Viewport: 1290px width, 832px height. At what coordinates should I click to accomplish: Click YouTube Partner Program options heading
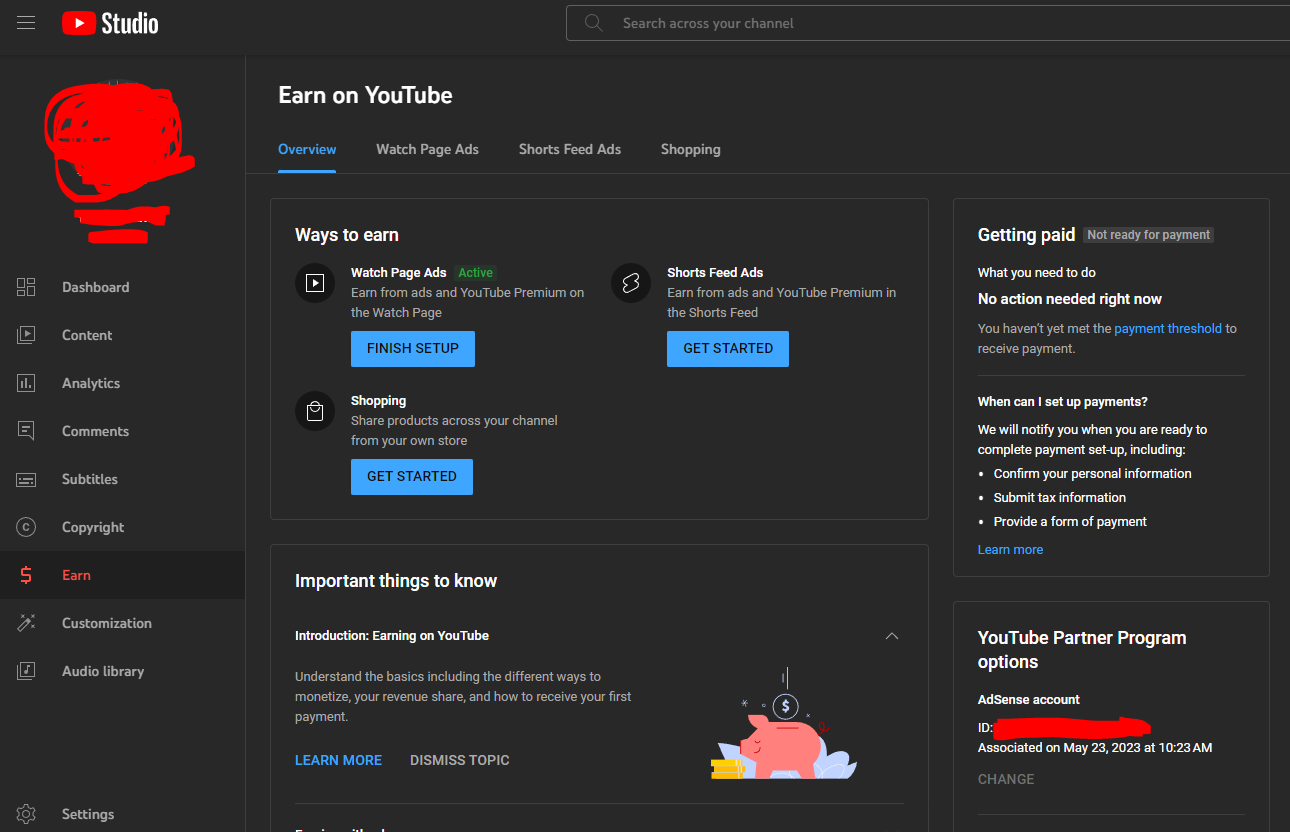pyautogui.click(x=1082, y=650)
